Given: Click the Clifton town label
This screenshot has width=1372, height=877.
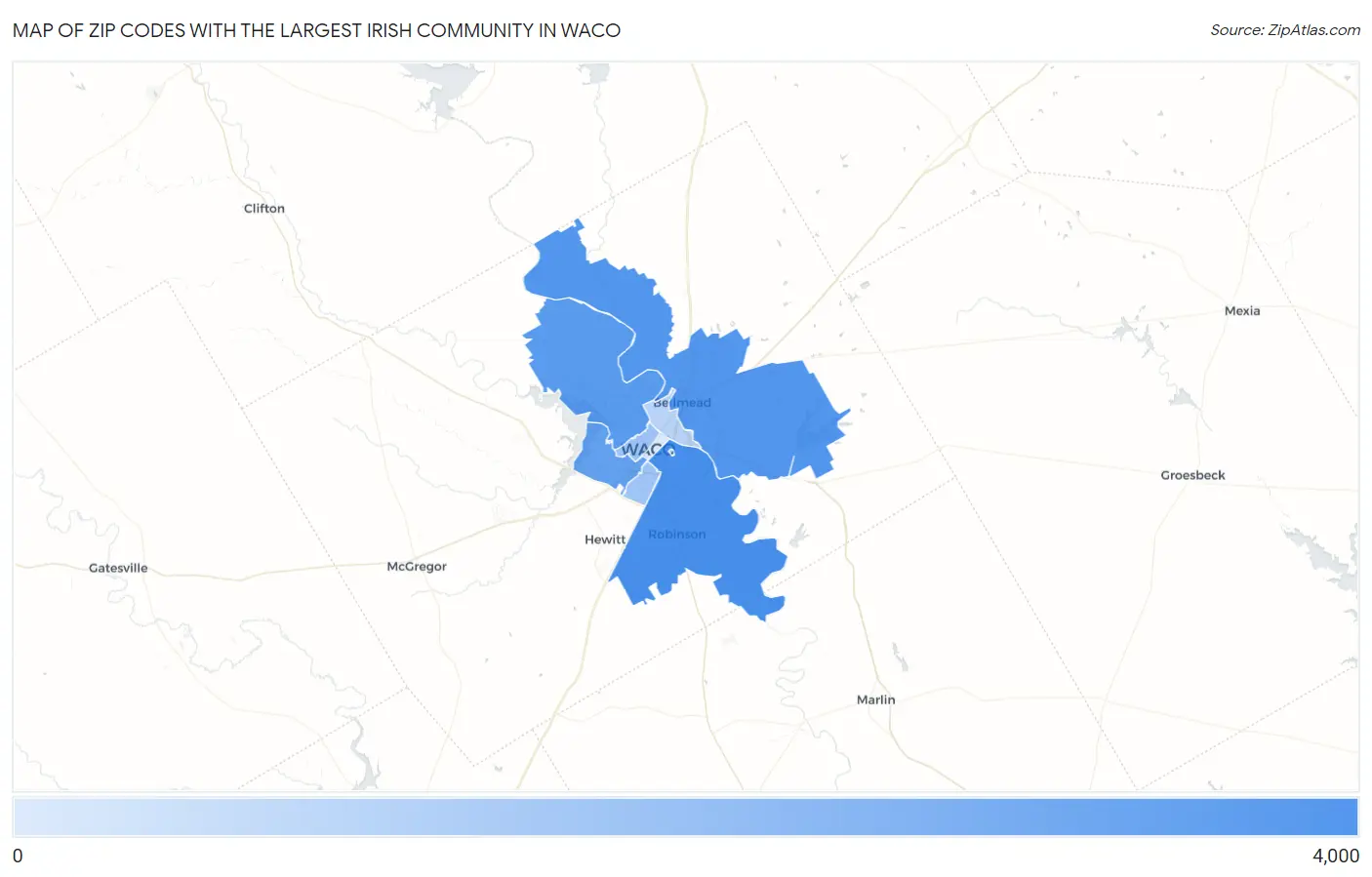Looking at the screenshot, I should click(x=264, y=208).
